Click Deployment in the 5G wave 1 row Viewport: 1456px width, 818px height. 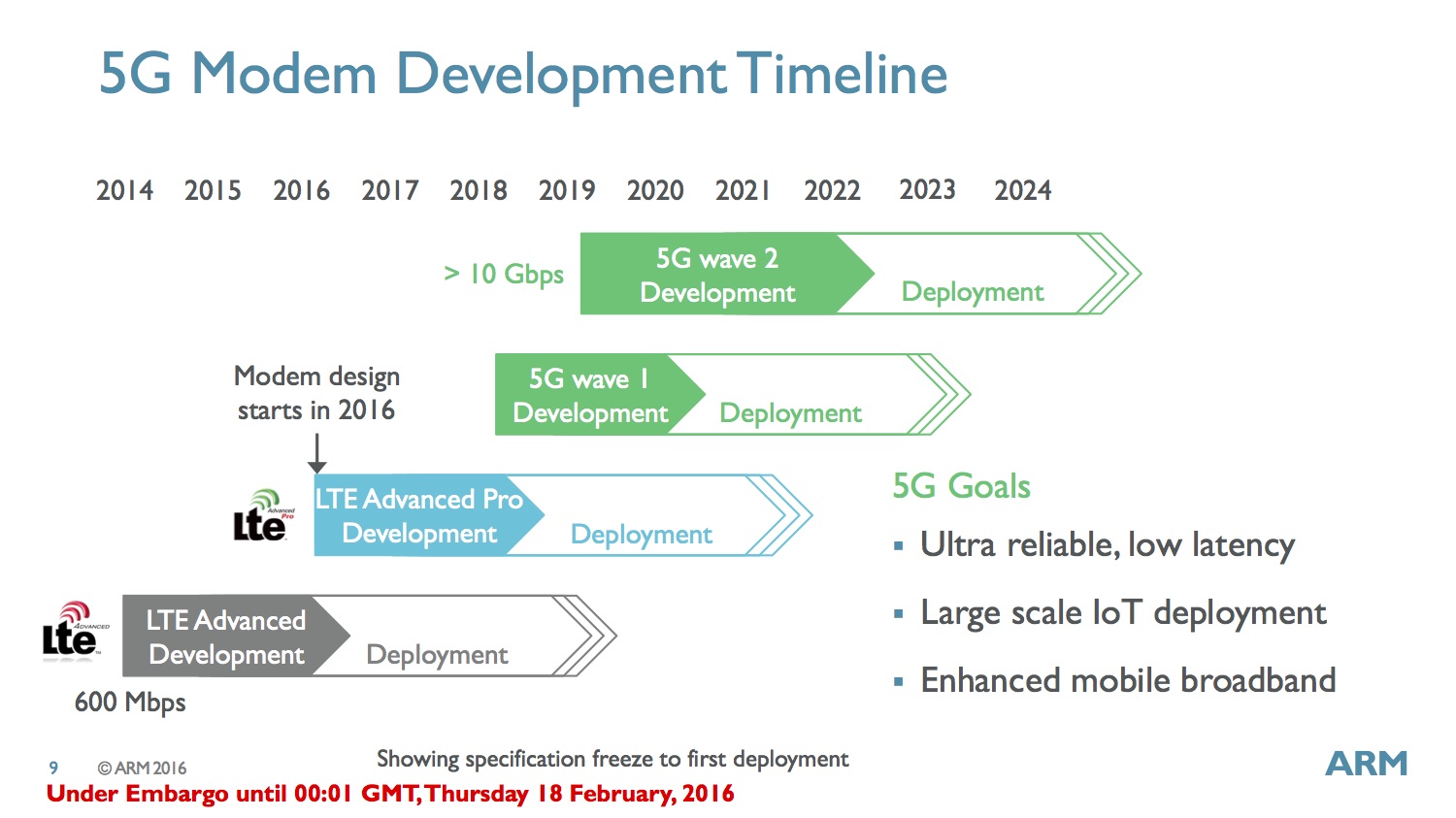(790, 413)
